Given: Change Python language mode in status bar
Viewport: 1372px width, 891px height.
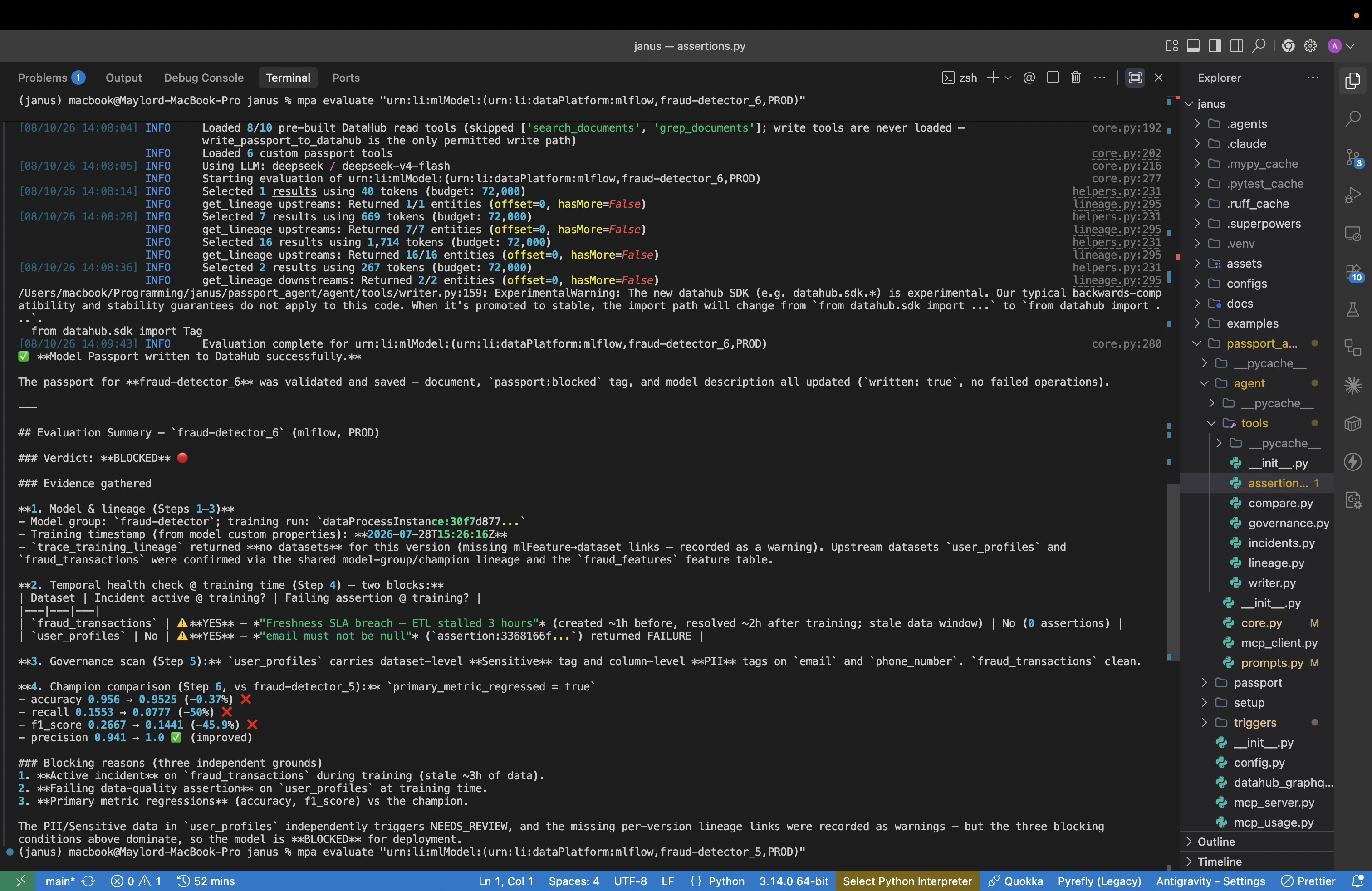Looking at the screenshot, I should coord(726,881).
